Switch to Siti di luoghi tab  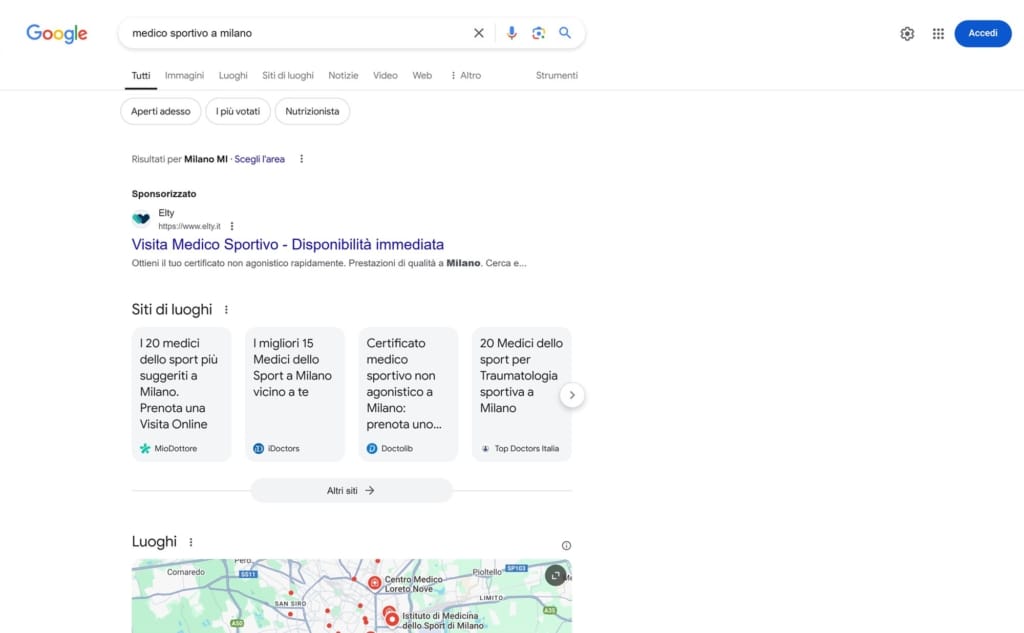click(288, 76)
